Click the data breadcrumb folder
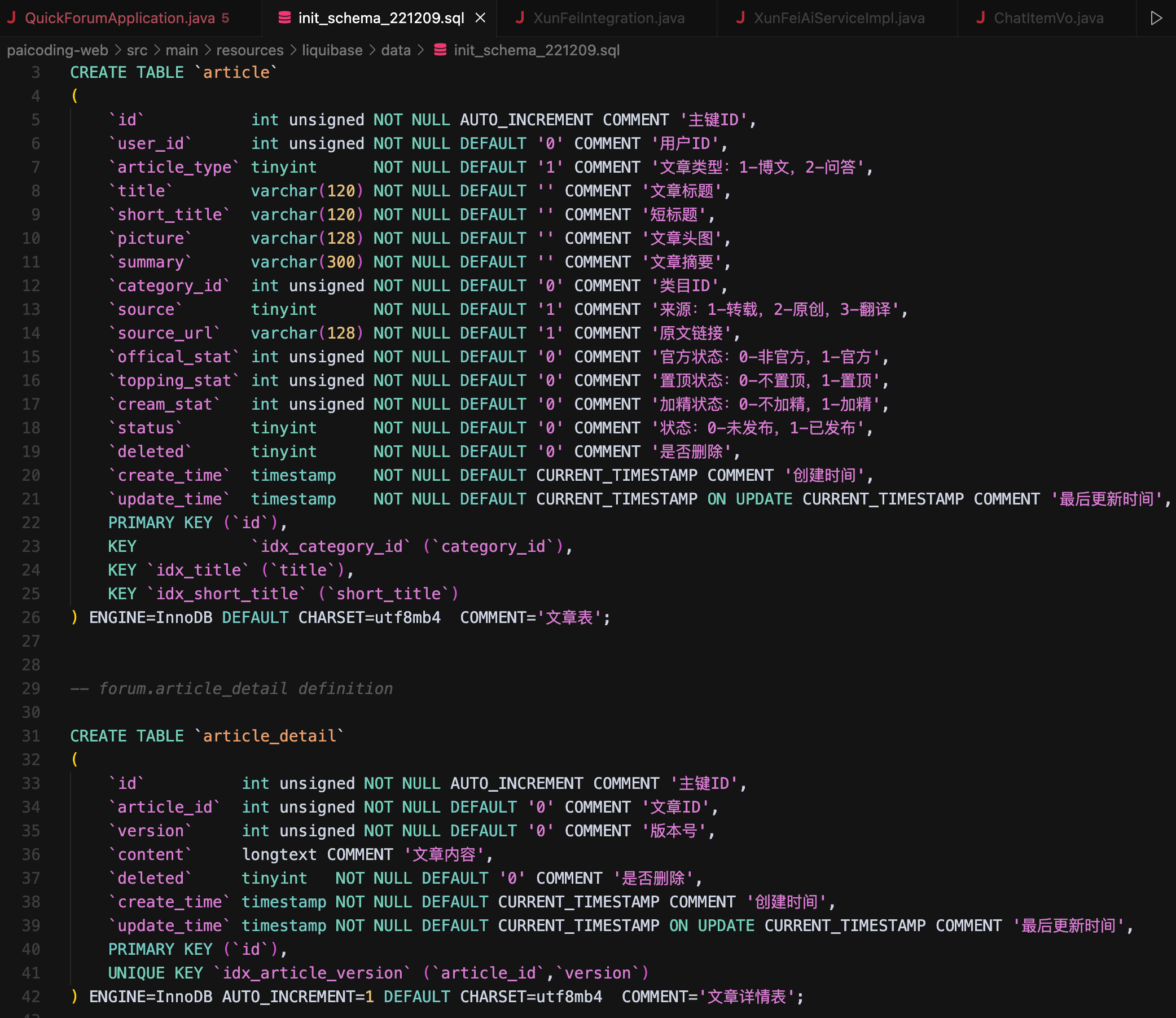1176x1018 pixels. [396, 50]
